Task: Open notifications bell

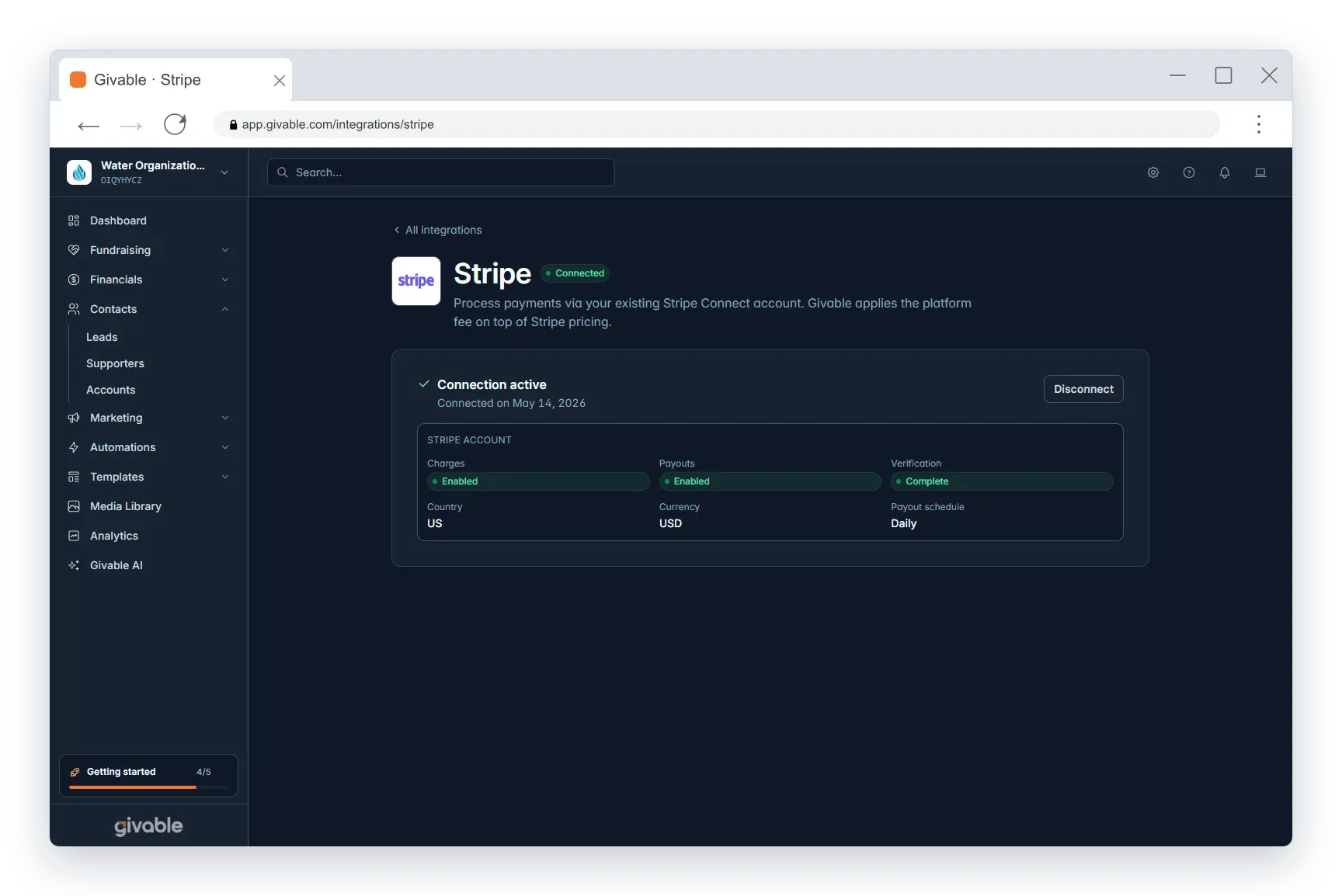Action: pyautogui.click(x=1225, y=172)
